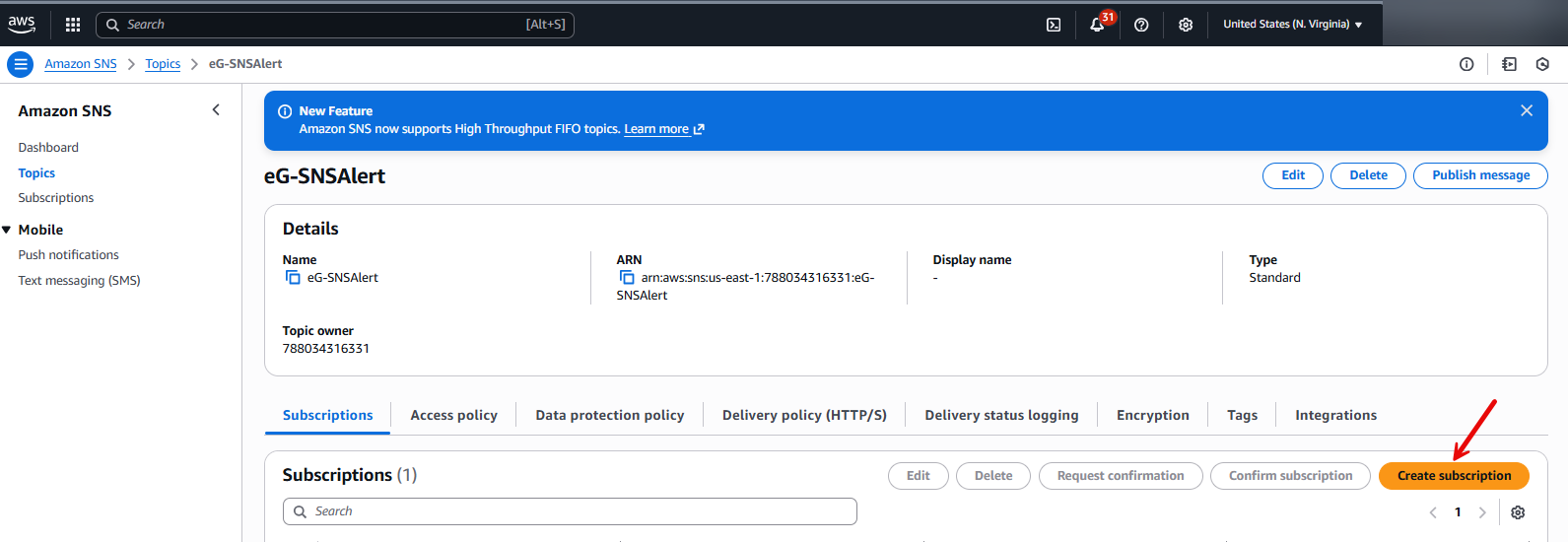1568x542 pixels.
Task: Open the help question mark menu
Action: (1141, 25)
